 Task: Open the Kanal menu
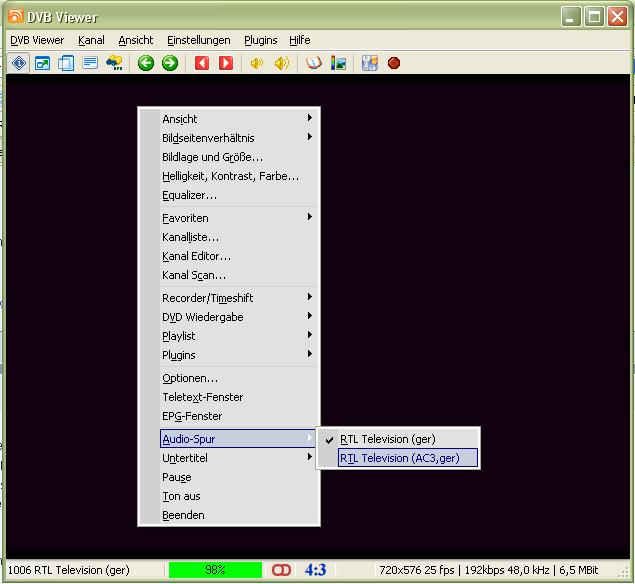point(91,40)
